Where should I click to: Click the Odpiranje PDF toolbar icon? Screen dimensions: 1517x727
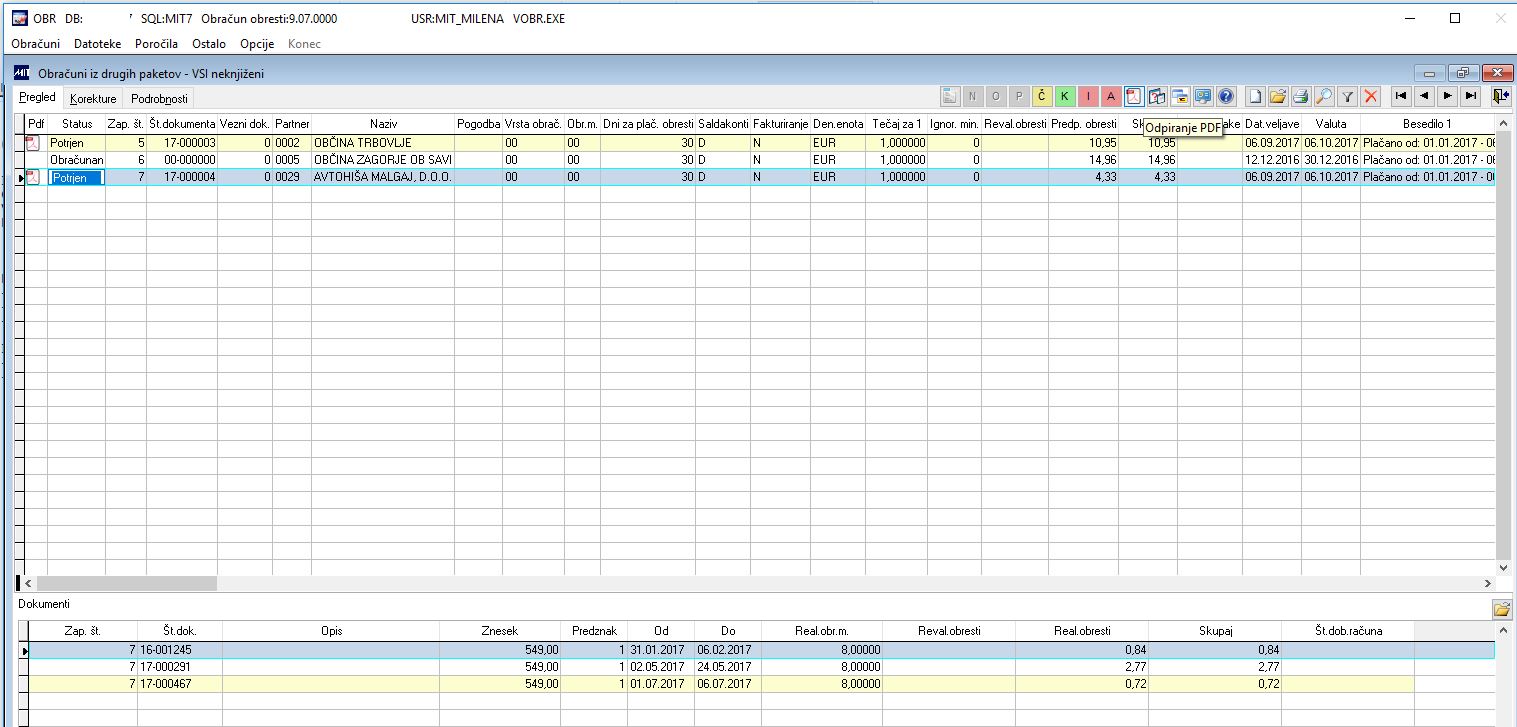(x=1133, y=96)
